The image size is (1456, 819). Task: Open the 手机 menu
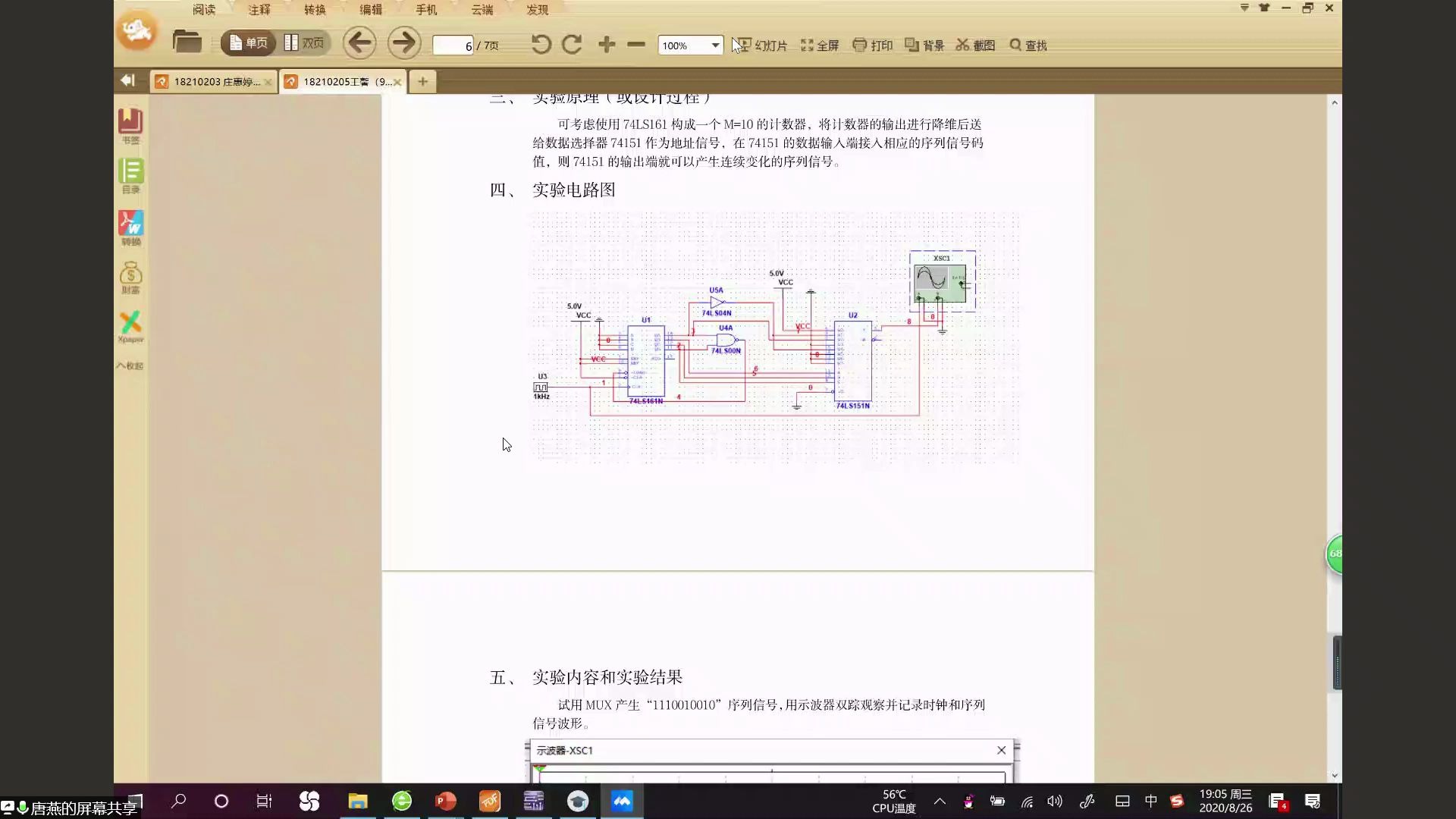click(426, 10)
